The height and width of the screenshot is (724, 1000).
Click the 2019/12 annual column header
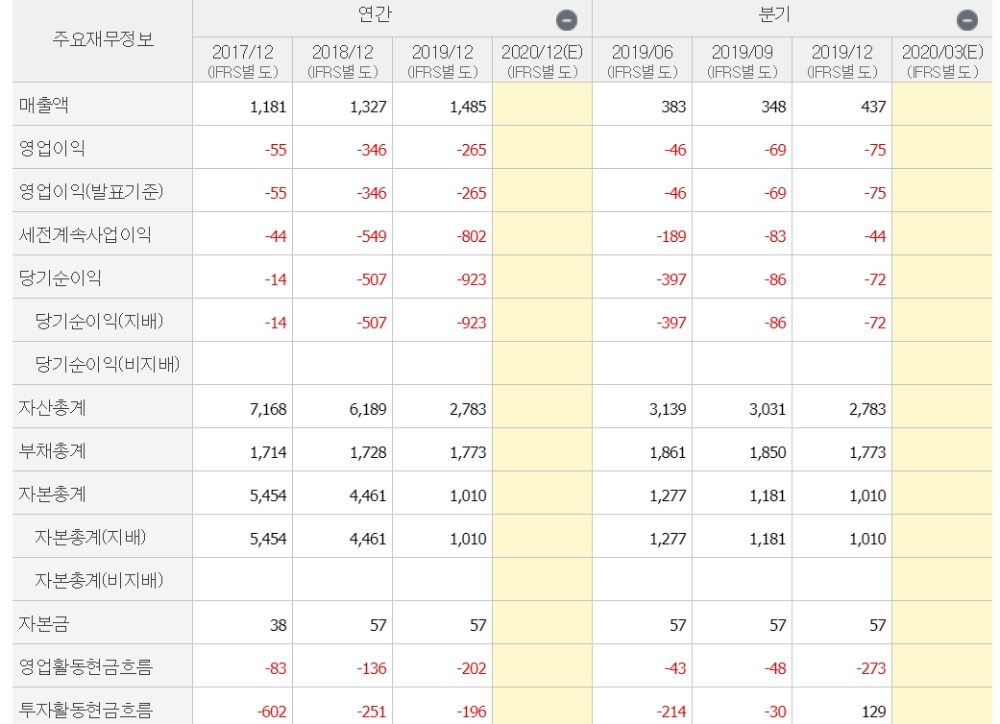pyautogui.click(x=442, y=60)
